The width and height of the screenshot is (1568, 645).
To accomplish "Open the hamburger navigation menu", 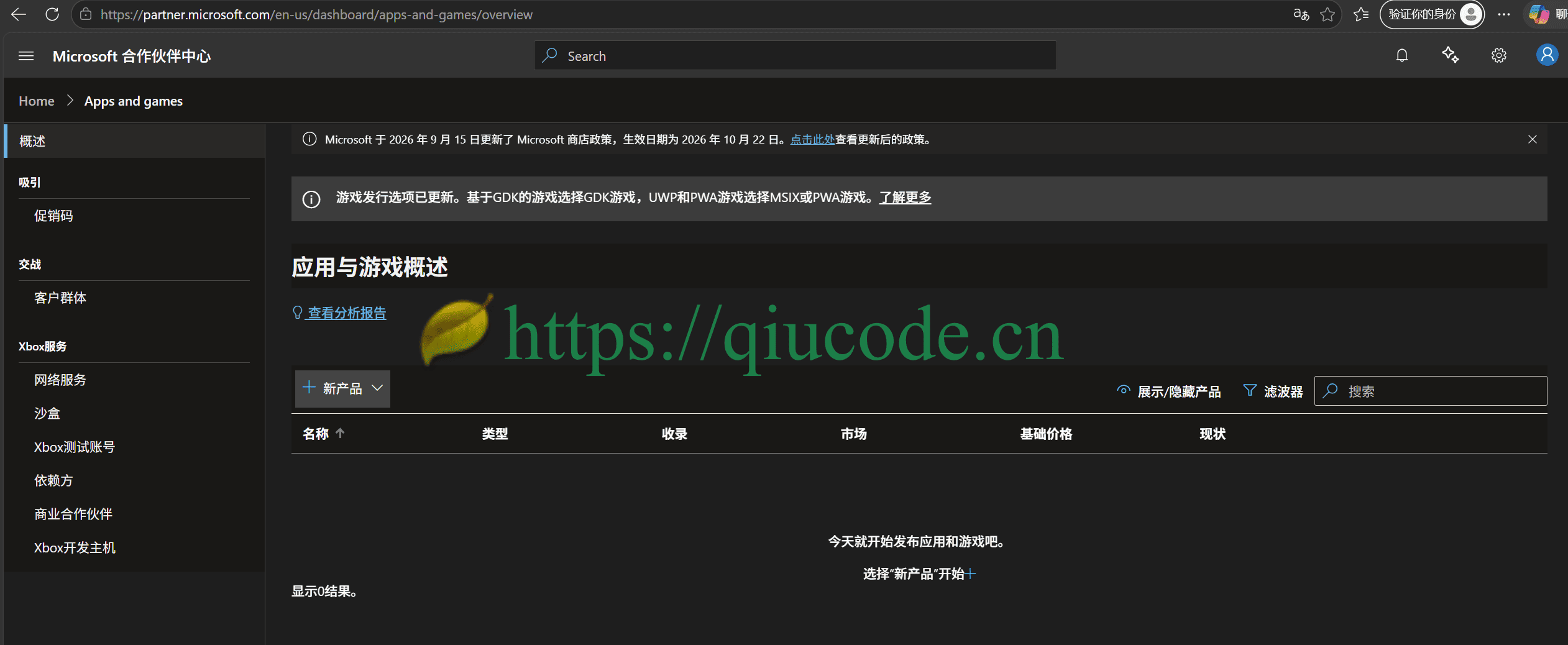I will tap(26, 56).
